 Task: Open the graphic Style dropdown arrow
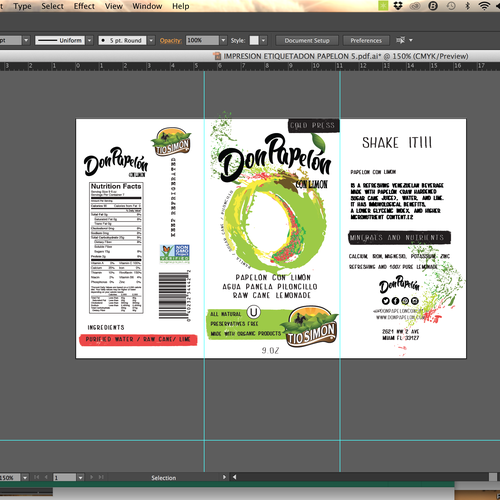pos(263,40)
